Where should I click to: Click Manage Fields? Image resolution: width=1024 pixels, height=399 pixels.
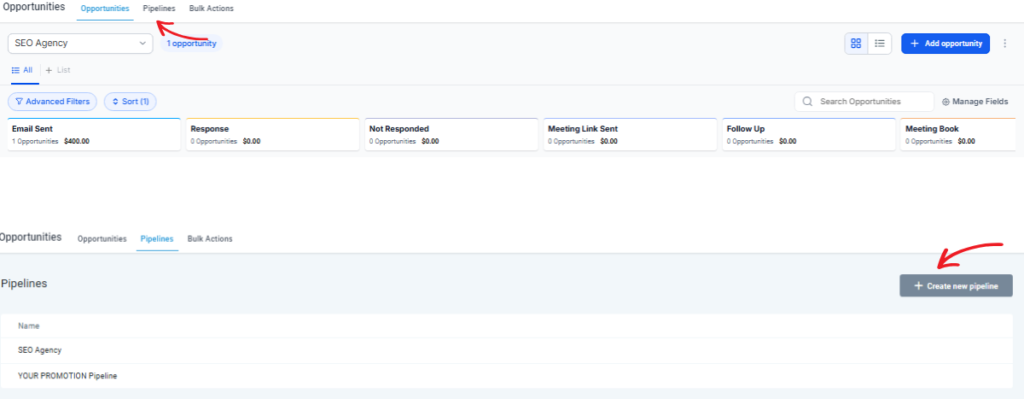pyautogui.click(x=975, y=102)
